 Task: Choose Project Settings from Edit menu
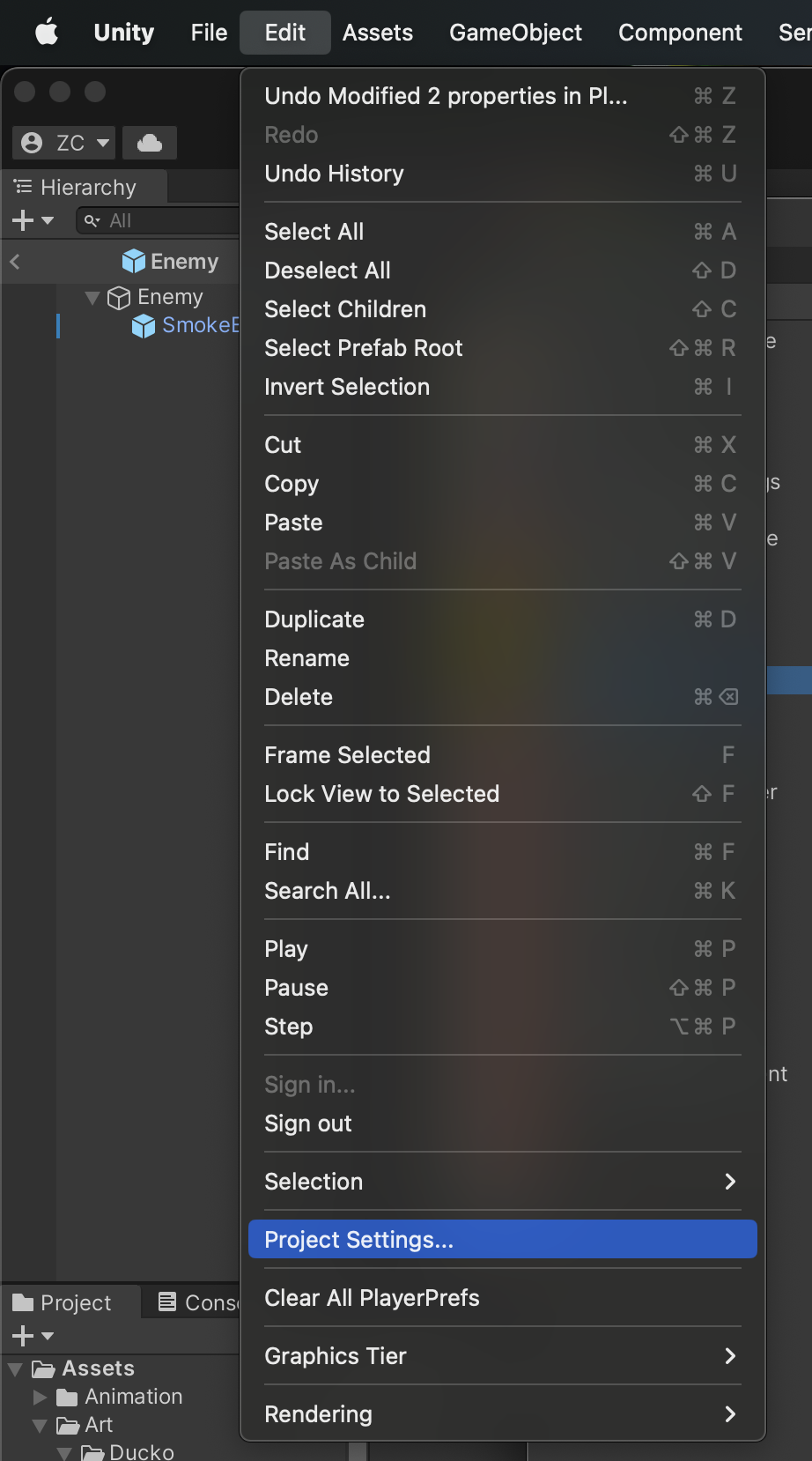502,1239
